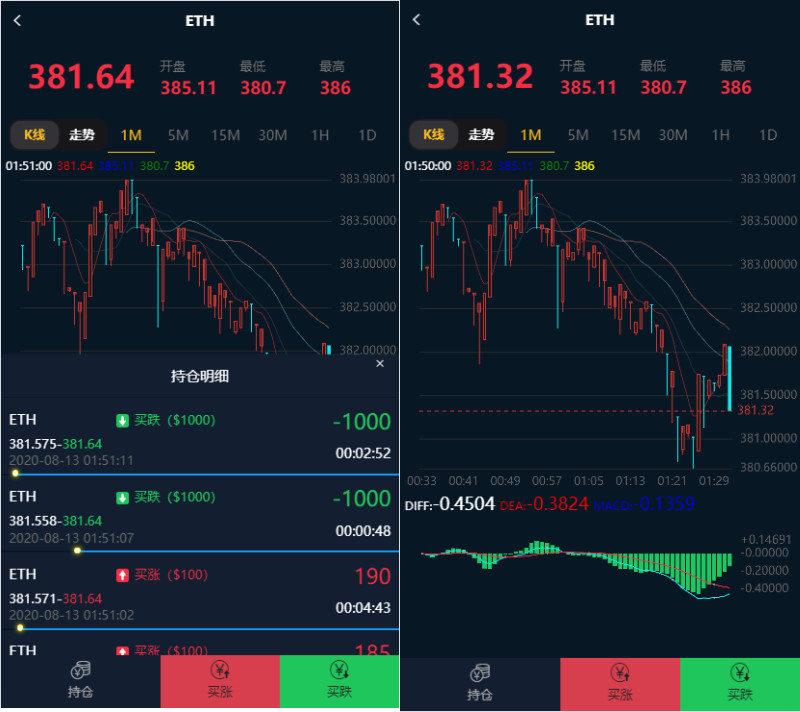This screenshot has width=800, height=712.
Task: Click 381.32 dashed price marker label
Action: 756,410
